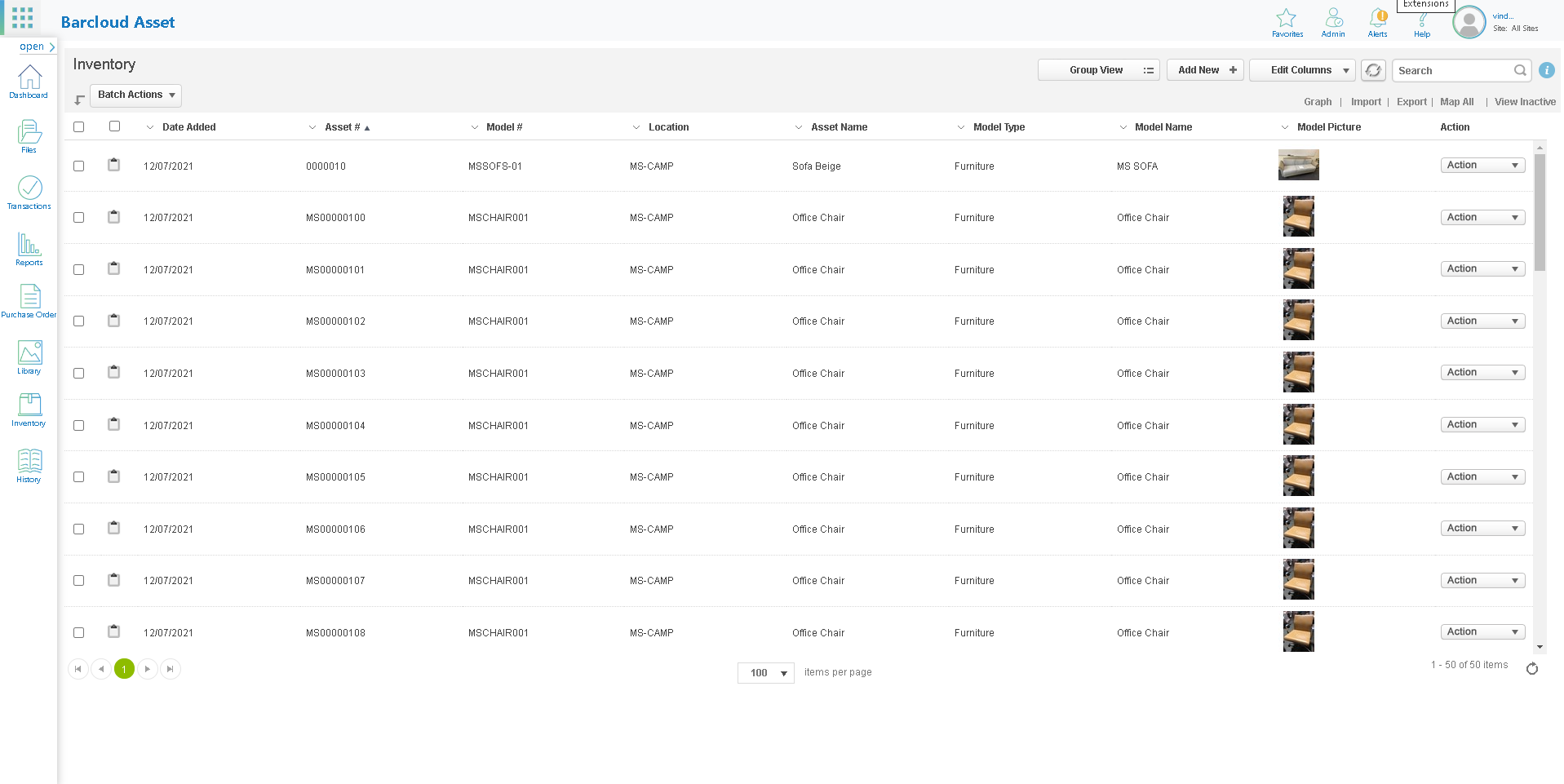Open the Edit Columns dropdown

pyautogui.click(x=1301, y=70)
